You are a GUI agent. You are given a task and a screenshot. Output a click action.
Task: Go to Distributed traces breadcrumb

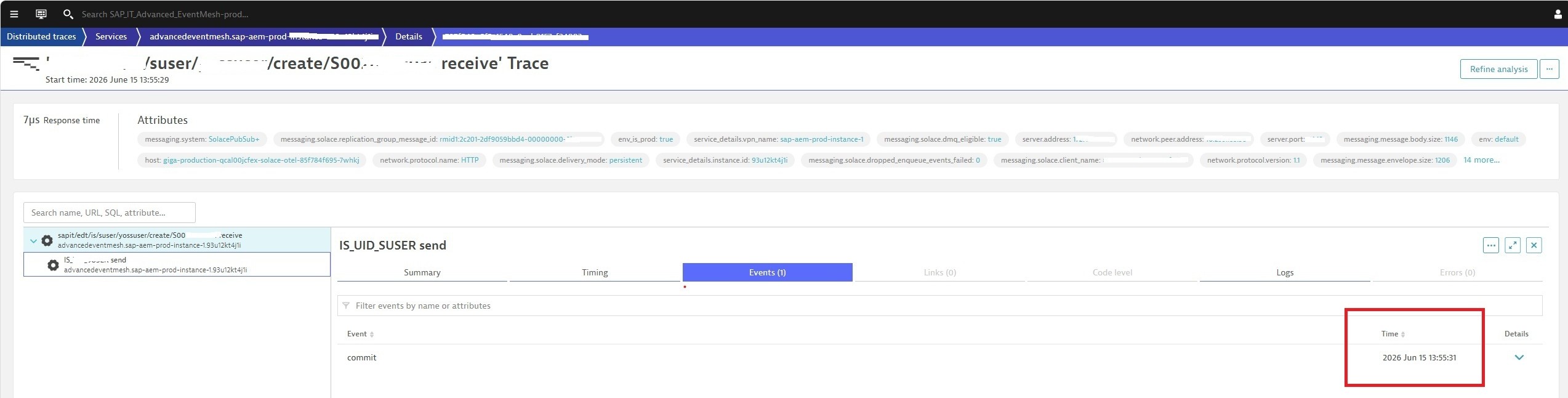(x=41, y=36)
